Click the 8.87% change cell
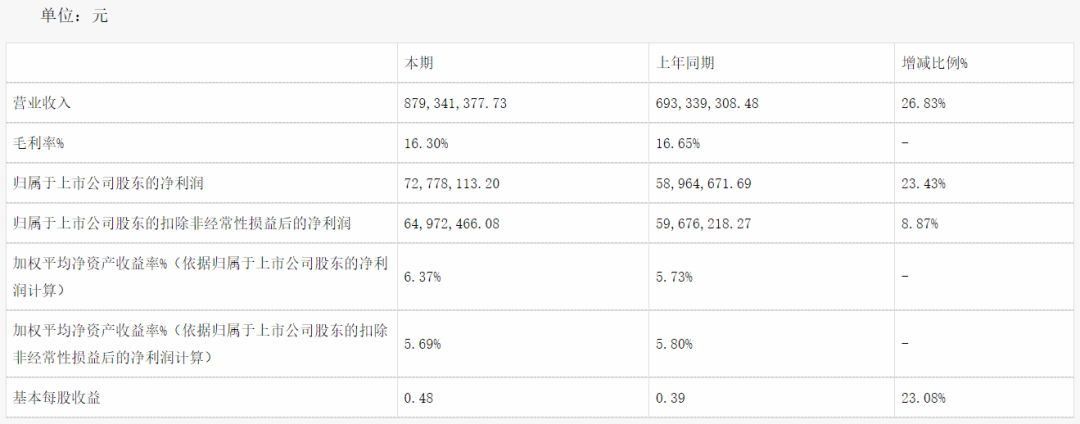This screenshot has height=424, width=1080. (920, 224)
